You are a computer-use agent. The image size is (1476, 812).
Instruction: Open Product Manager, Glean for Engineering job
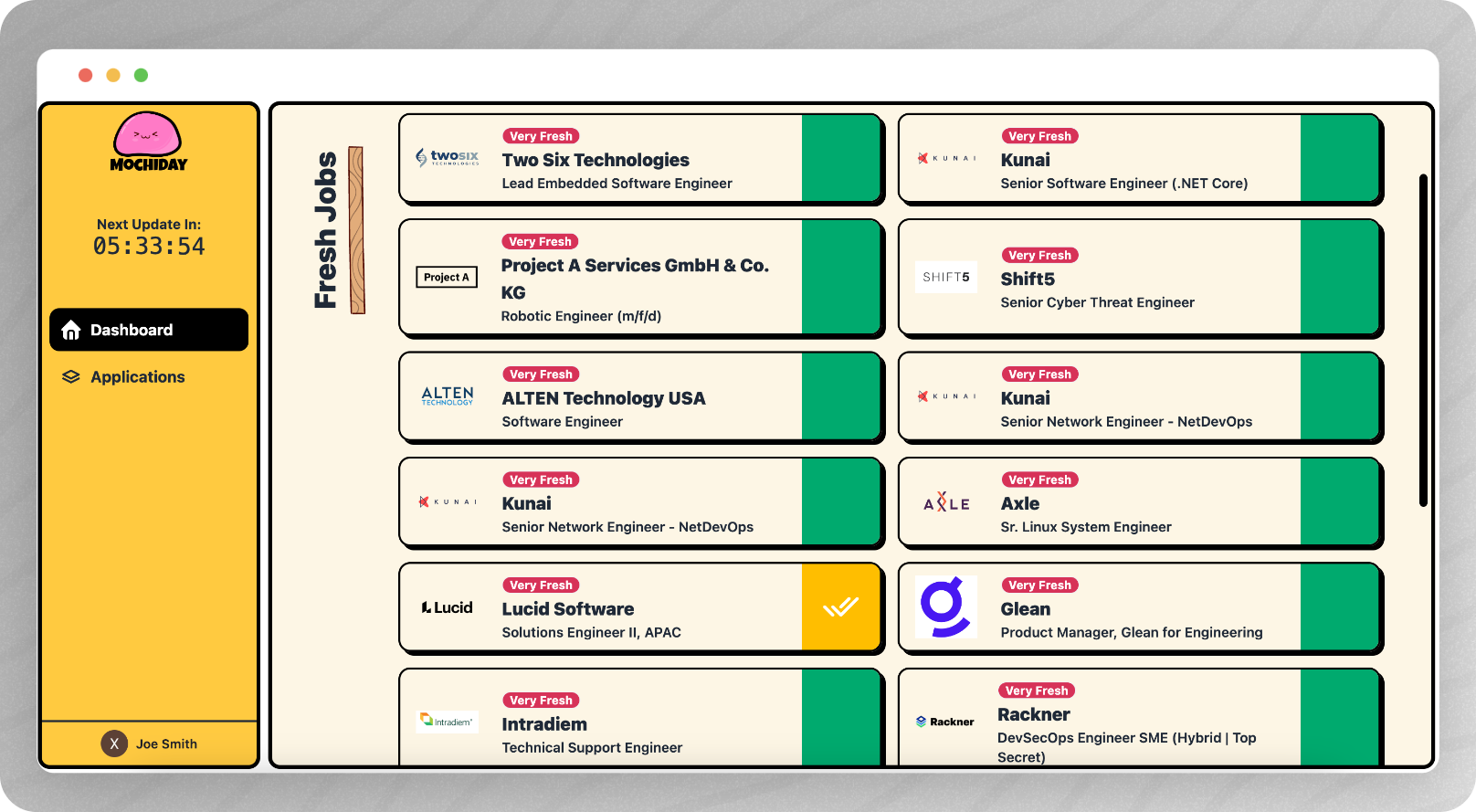click(x=1131, y=632)
